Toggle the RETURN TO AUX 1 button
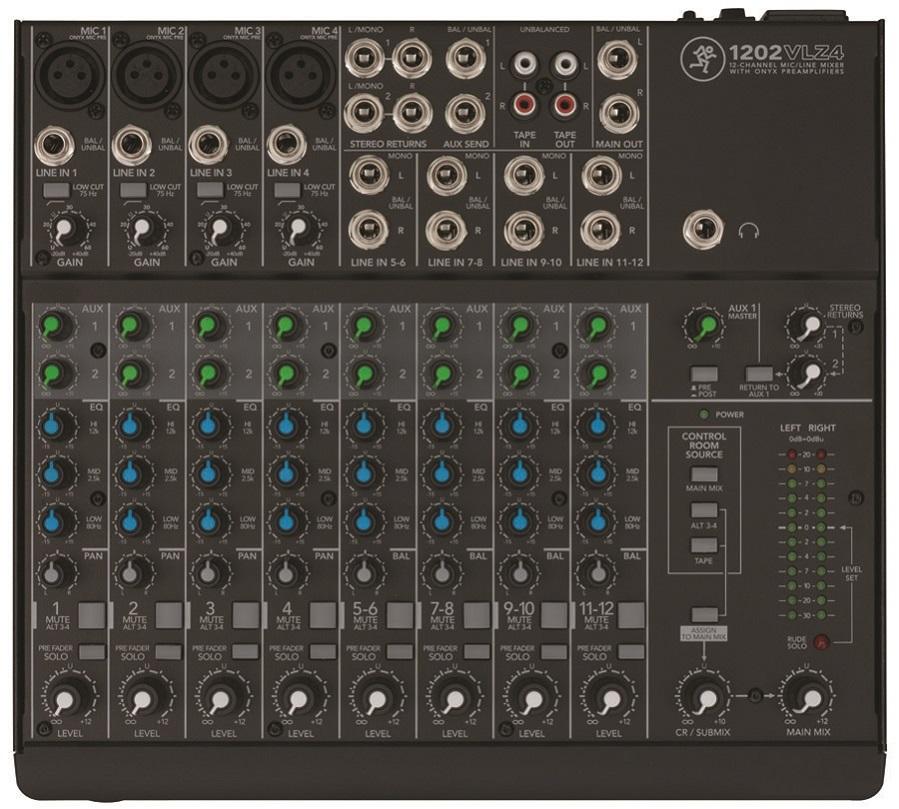 point(759,374)
